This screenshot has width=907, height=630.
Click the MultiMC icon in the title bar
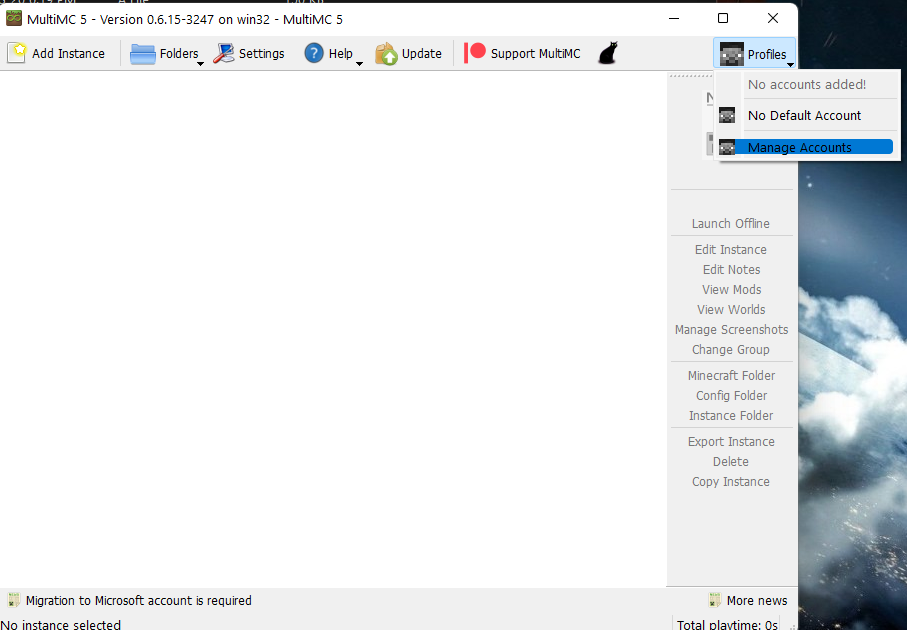tap(14, 17)
